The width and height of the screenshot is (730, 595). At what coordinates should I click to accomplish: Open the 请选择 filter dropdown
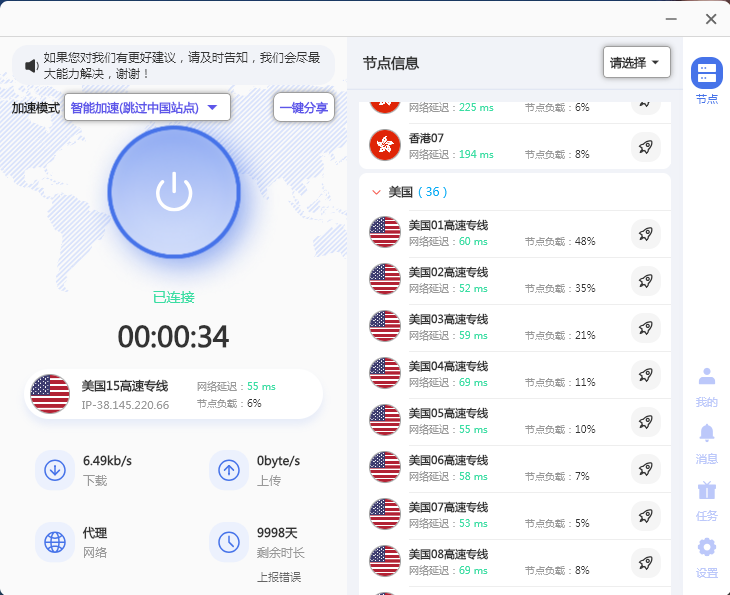tap(636, 63)
